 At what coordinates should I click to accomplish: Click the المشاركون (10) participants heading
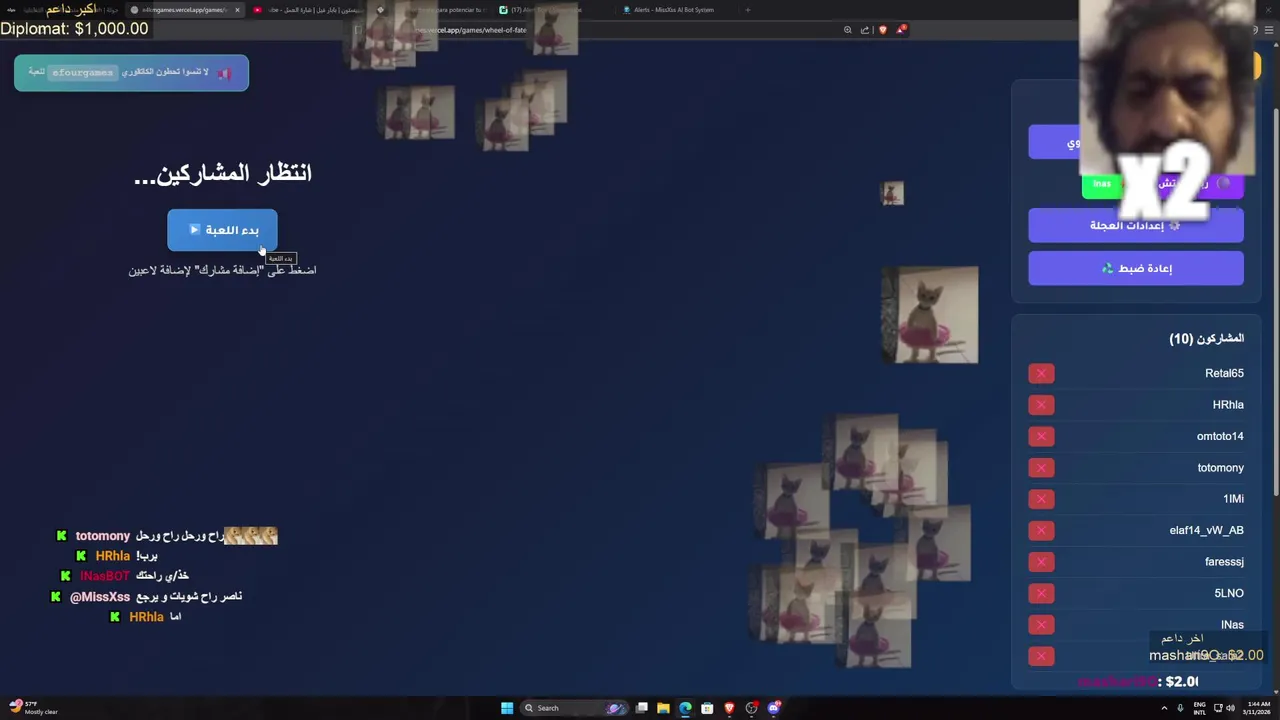click(x=1207, y=339)
